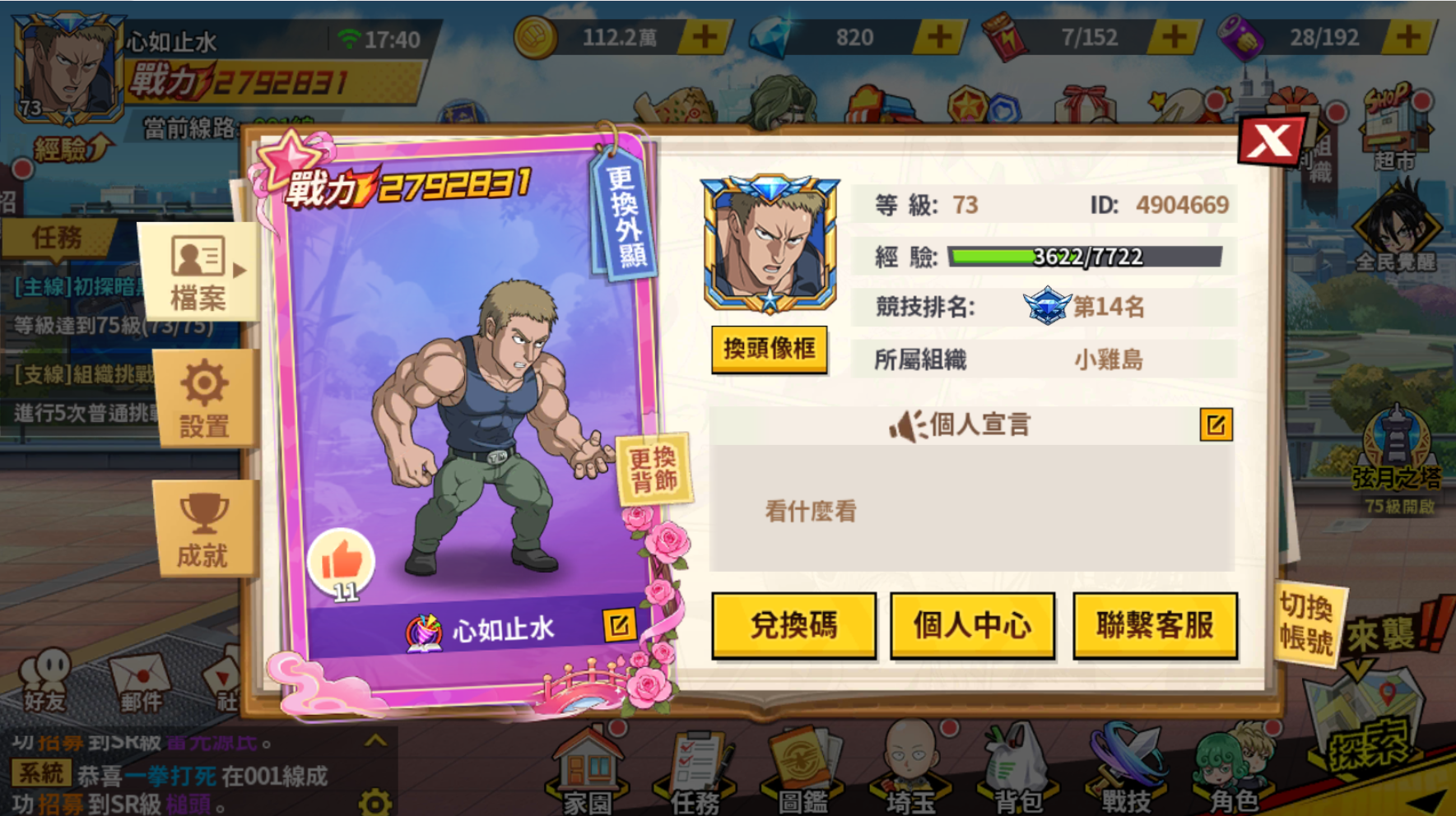The width and height of the screenshot is (1456, 816).
Task: Add diamonds with the plus button
Action: point(939,37)
